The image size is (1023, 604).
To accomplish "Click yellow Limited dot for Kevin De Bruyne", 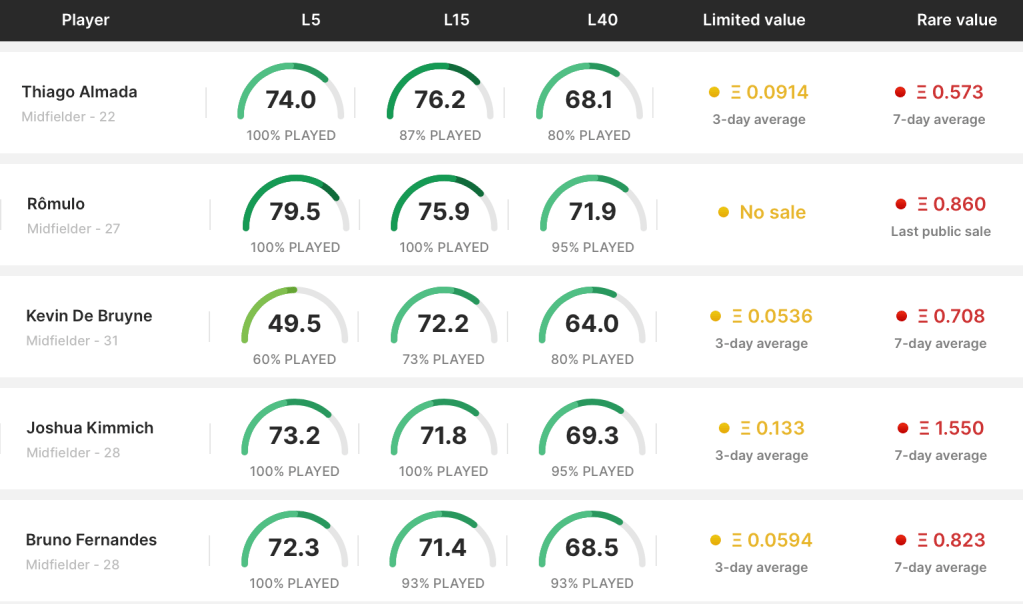I will point(715,316).
